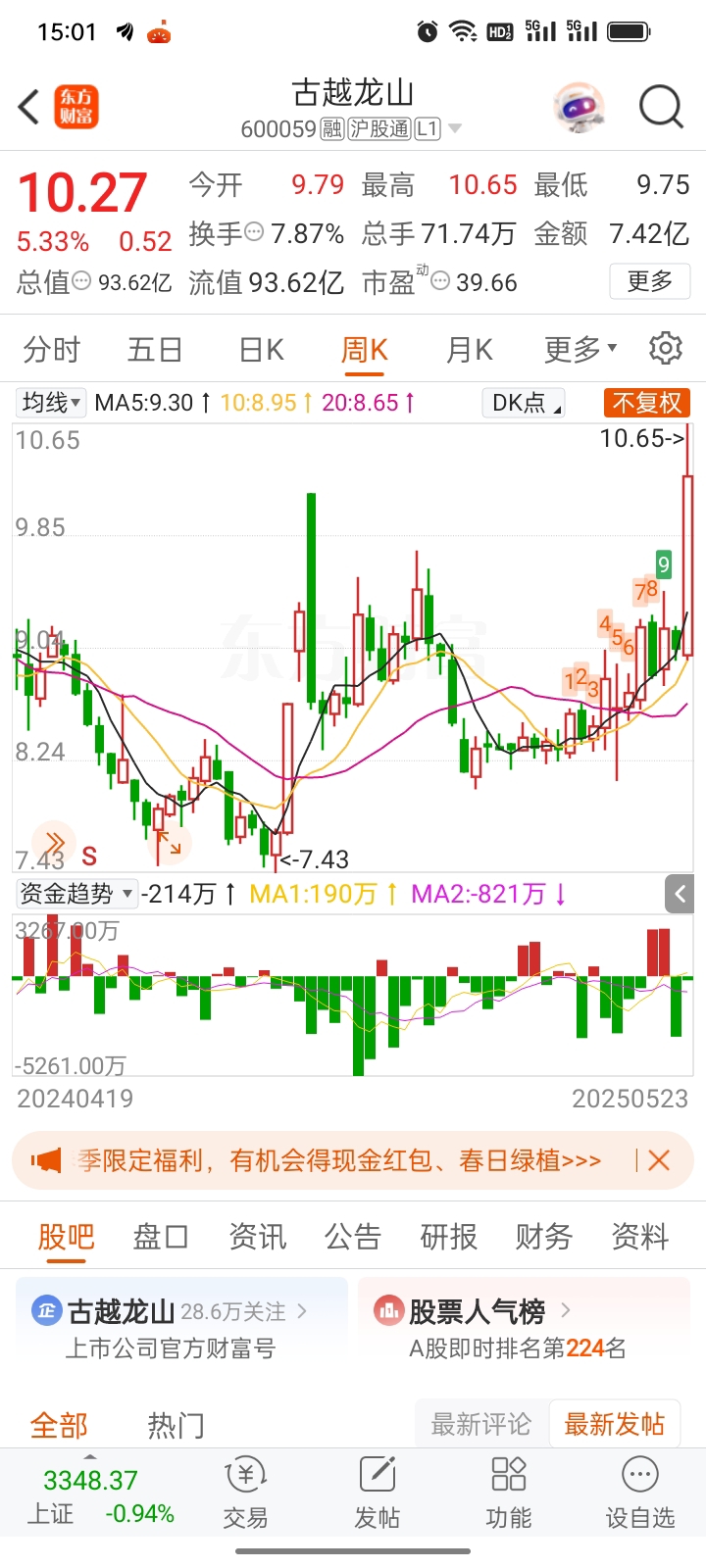This screenshot has height=1568, width=706.
Task: Tap the 沪股通 tag
Action: [x=379, y=128]
